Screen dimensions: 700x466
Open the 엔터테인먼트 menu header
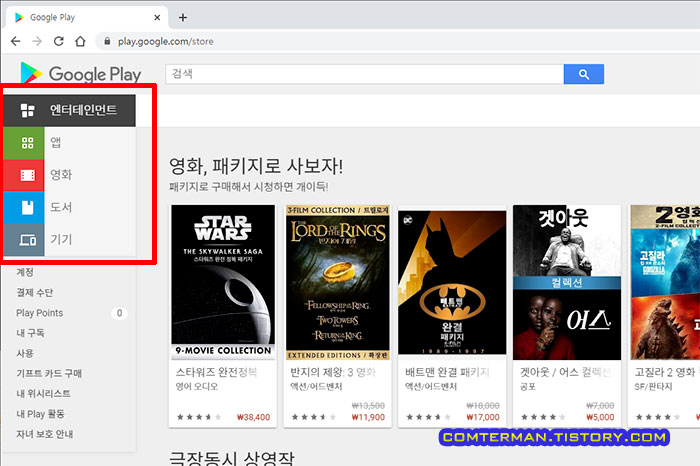coord(70,110)
